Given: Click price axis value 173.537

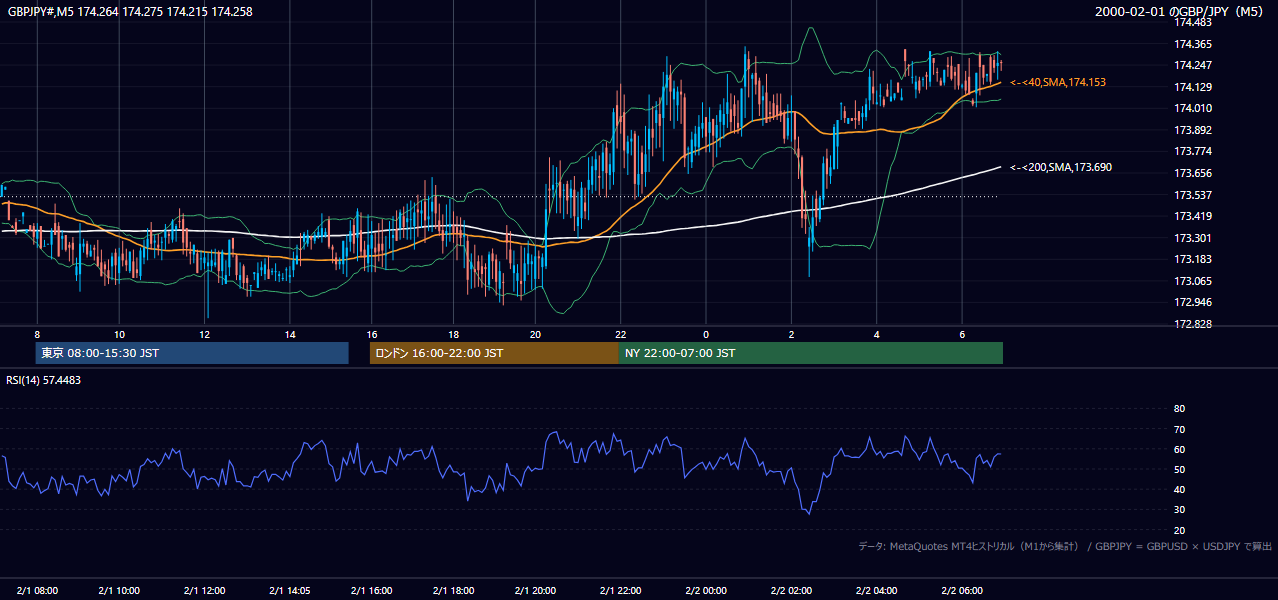Looking at the screenshot, I should (1193, 195).
